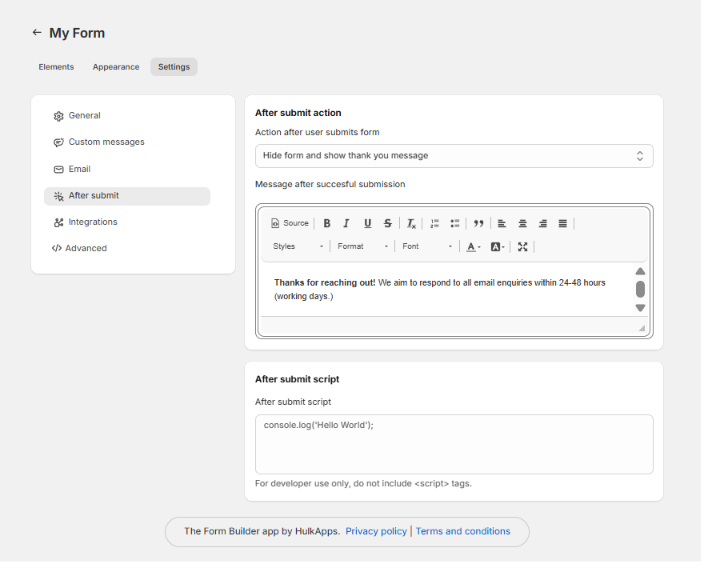701x562 pixels.
Task: Align text right
Action: [x=543, y=223]
